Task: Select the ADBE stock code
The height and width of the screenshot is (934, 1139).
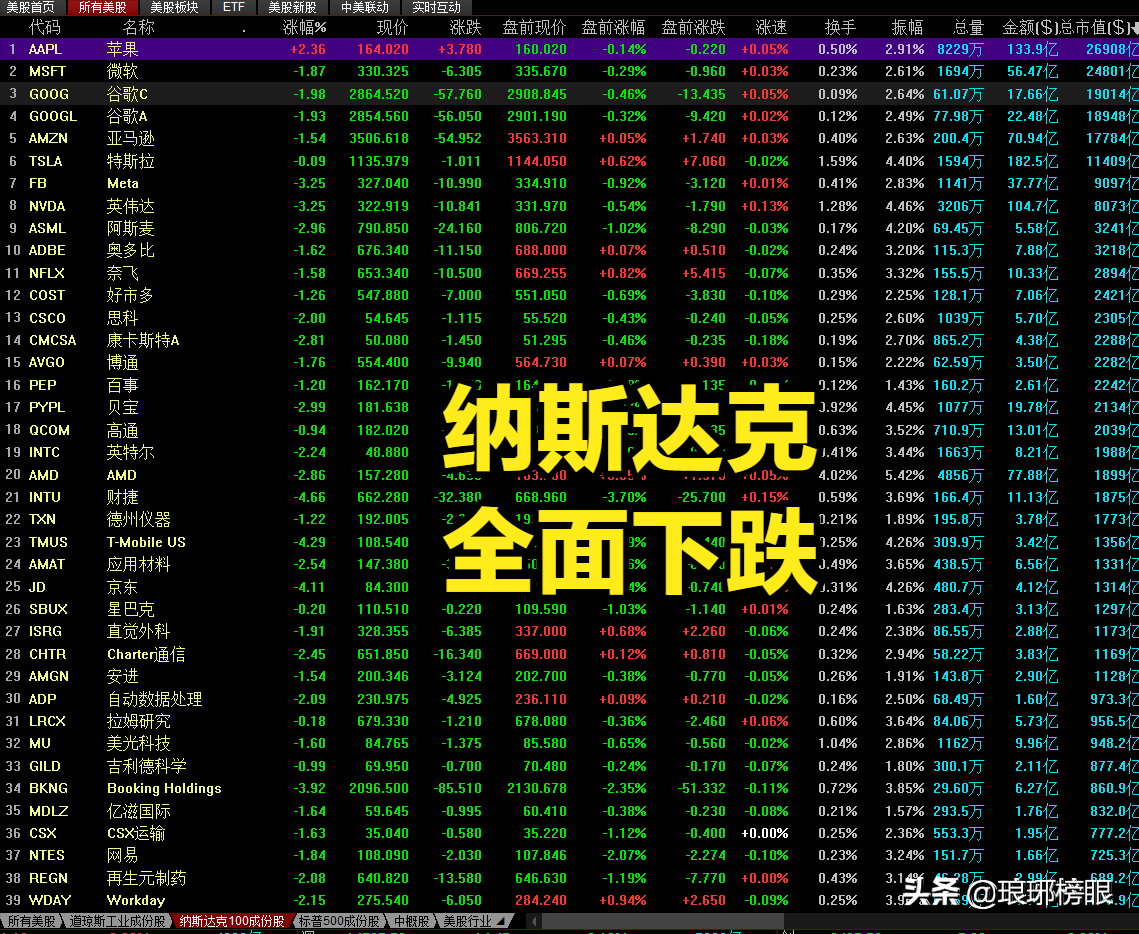Action: (x=47, y=251)
